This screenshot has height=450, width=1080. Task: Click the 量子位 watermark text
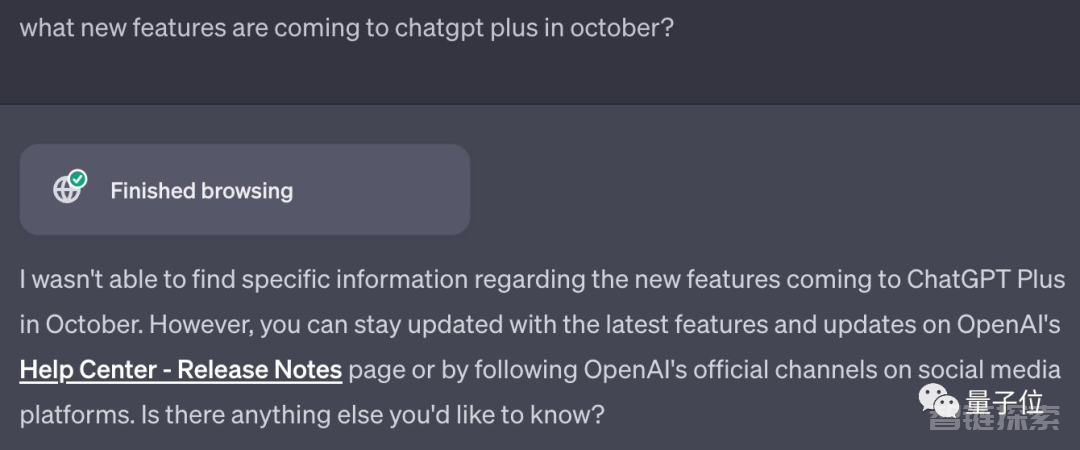[1004, 402]
